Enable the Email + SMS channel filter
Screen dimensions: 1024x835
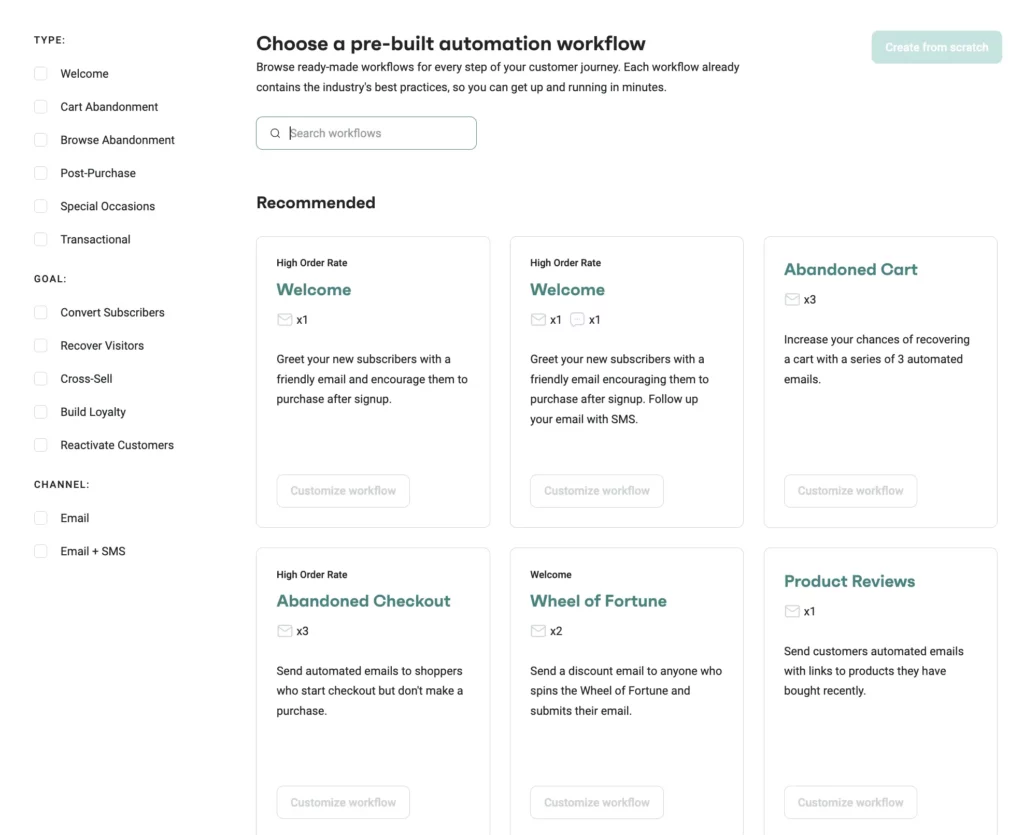tap(40, 551)
